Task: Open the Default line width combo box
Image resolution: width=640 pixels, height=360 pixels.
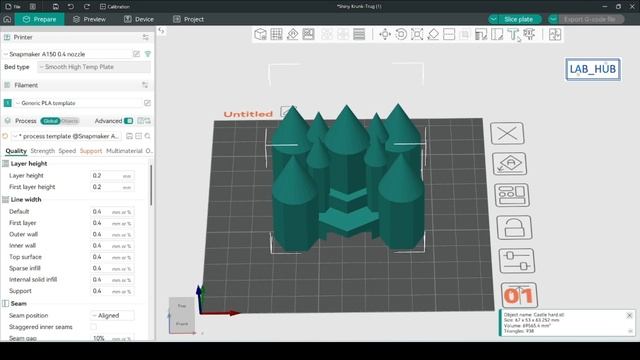Action: click(x=112, y=212)
